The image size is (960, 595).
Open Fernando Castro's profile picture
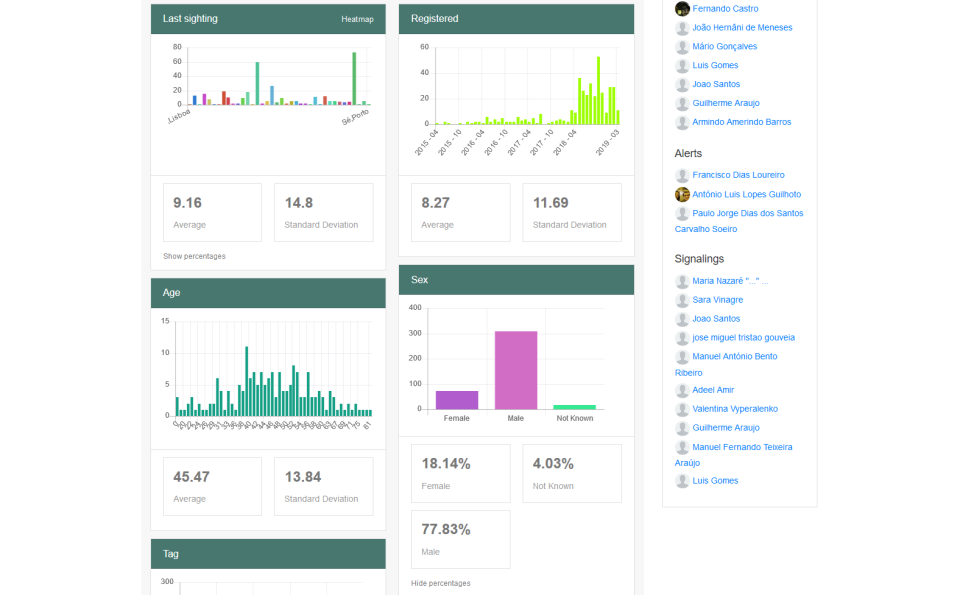[x=682, y=9]
